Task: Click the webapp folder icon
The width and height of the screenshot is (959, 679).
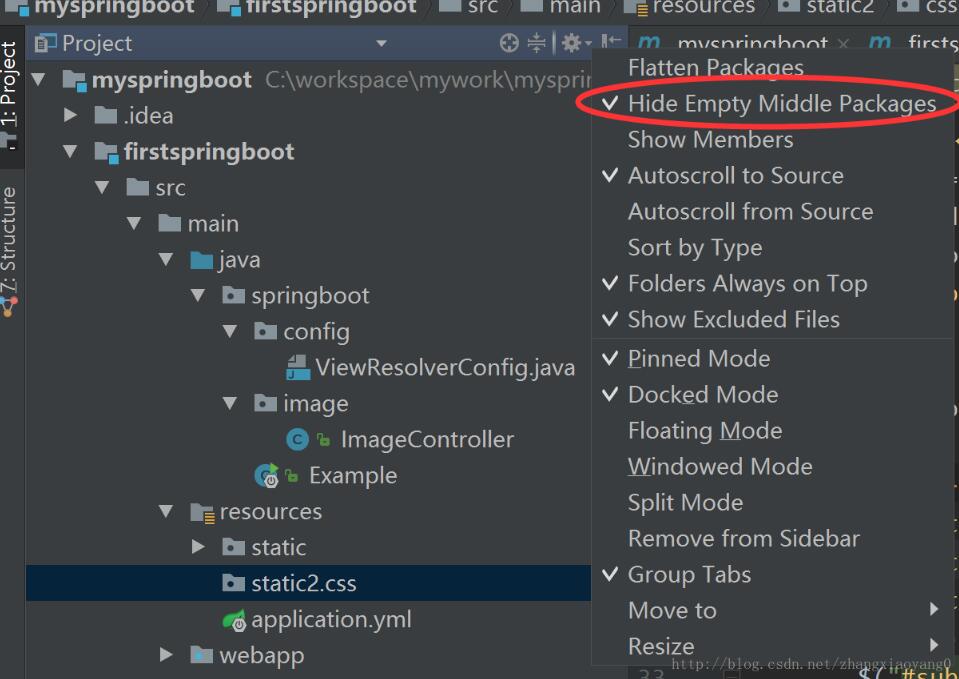Action: click(x=202, y=656)
